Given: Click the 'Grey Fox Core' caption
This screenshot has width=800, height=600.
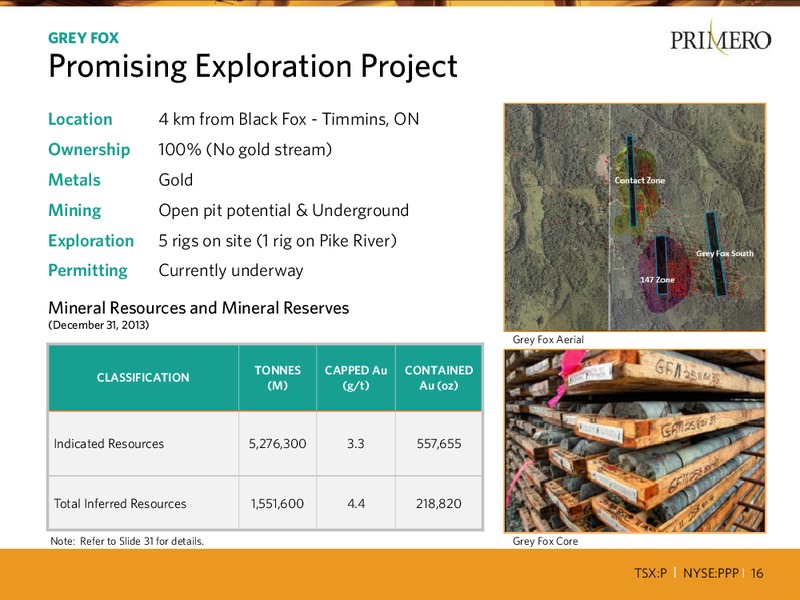Looking at the screenshot, I should tap(545, 541).
